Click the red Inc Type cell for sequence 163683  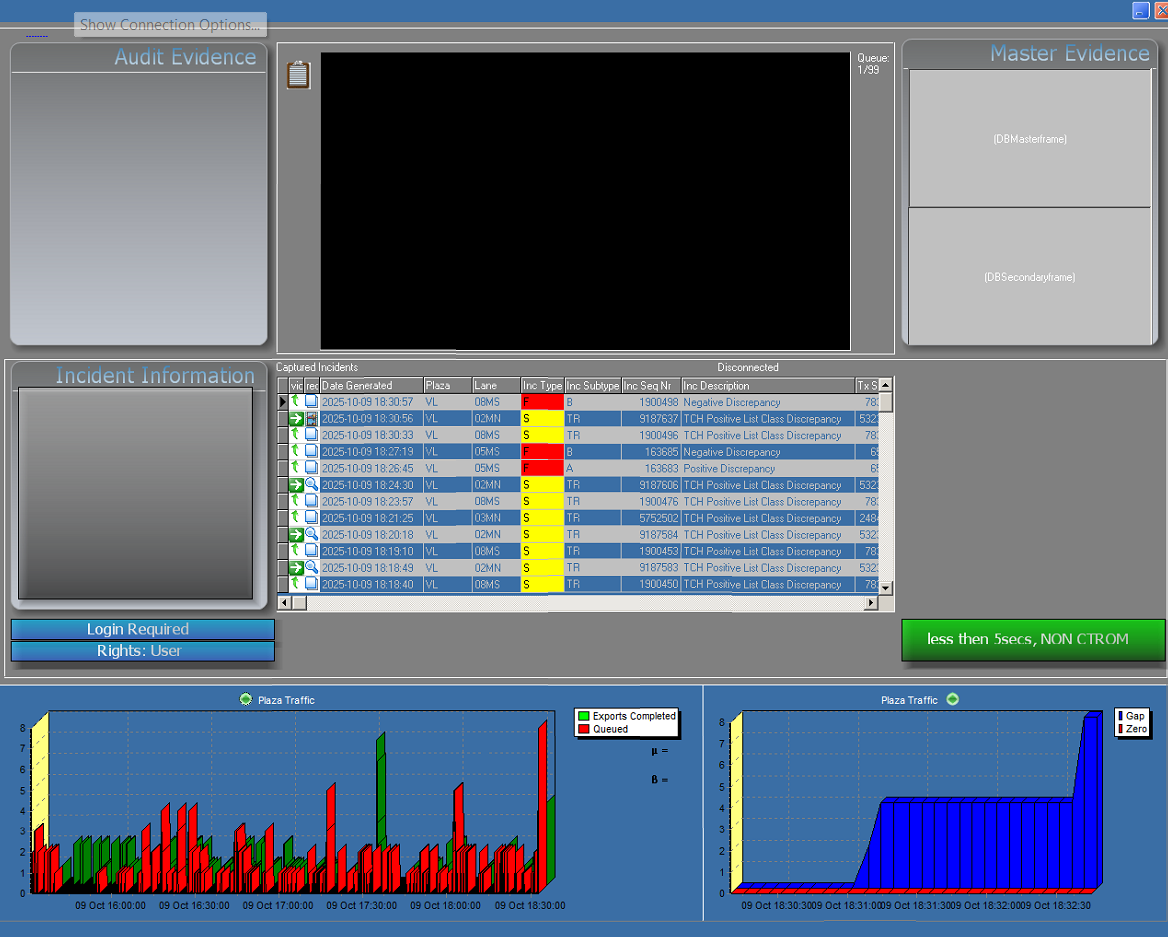click(x=542, y=468)
